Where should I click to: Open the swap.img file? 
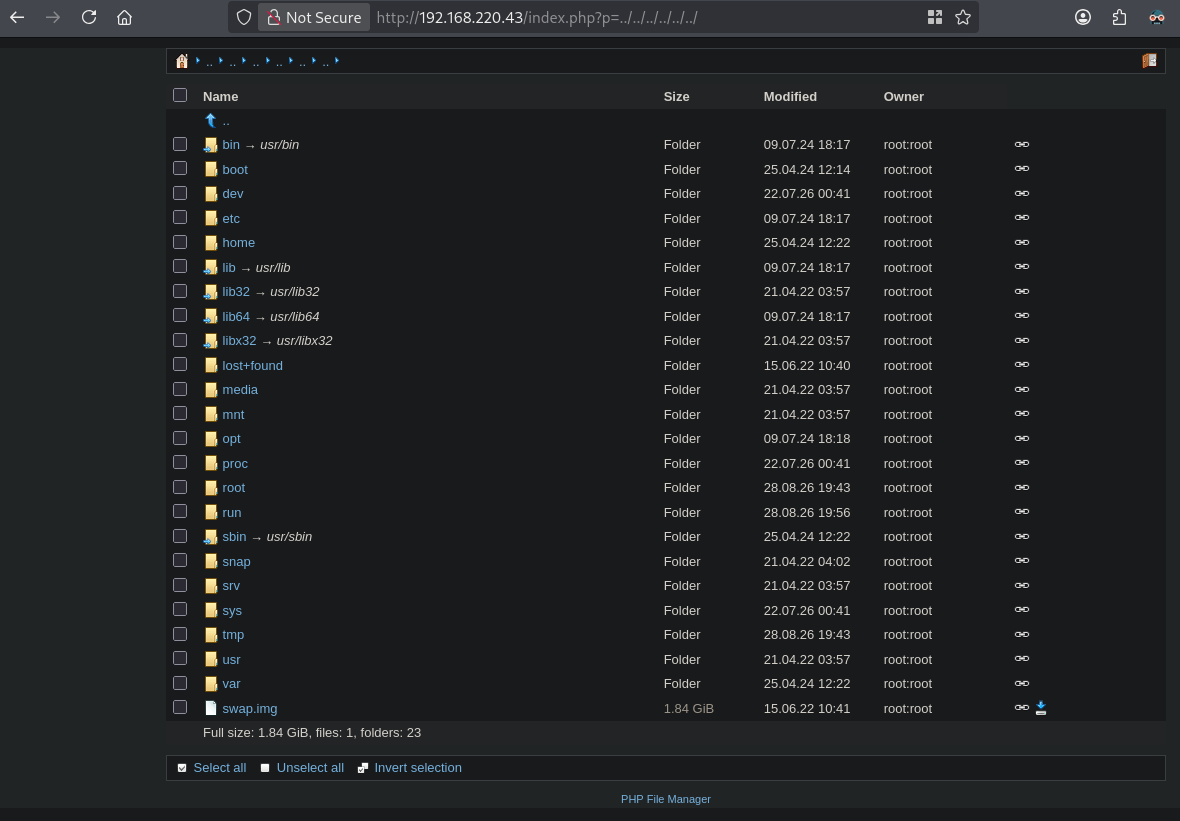tap(250, 708)
